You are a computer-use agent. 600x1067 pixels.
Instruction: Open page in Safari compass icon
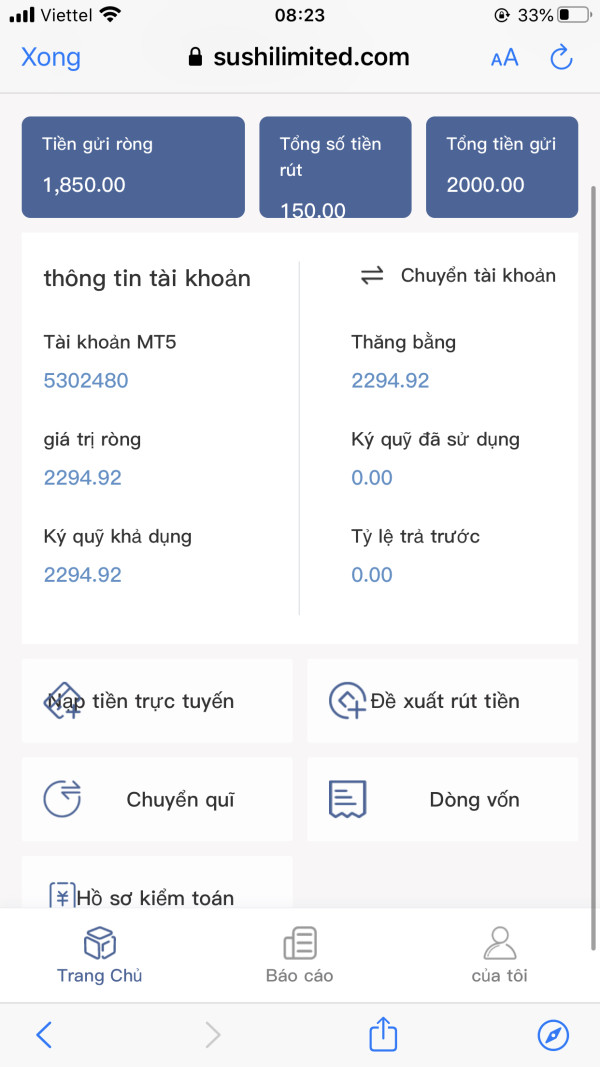point(553,1034)
